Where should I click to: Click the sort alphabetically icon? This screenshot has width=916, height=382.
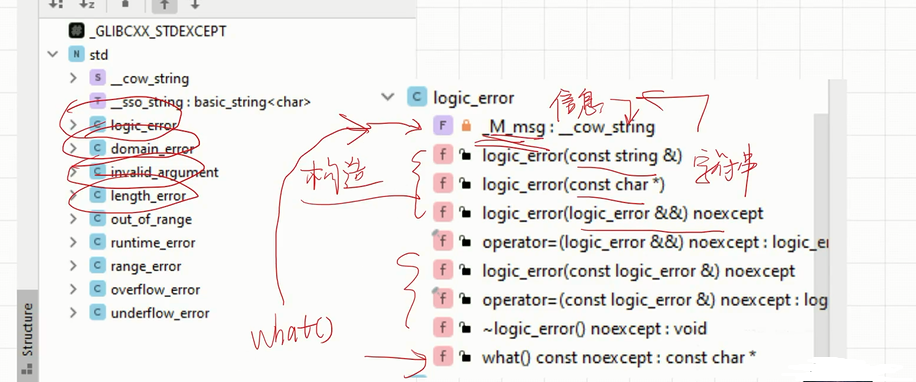[x=86, y=4]
